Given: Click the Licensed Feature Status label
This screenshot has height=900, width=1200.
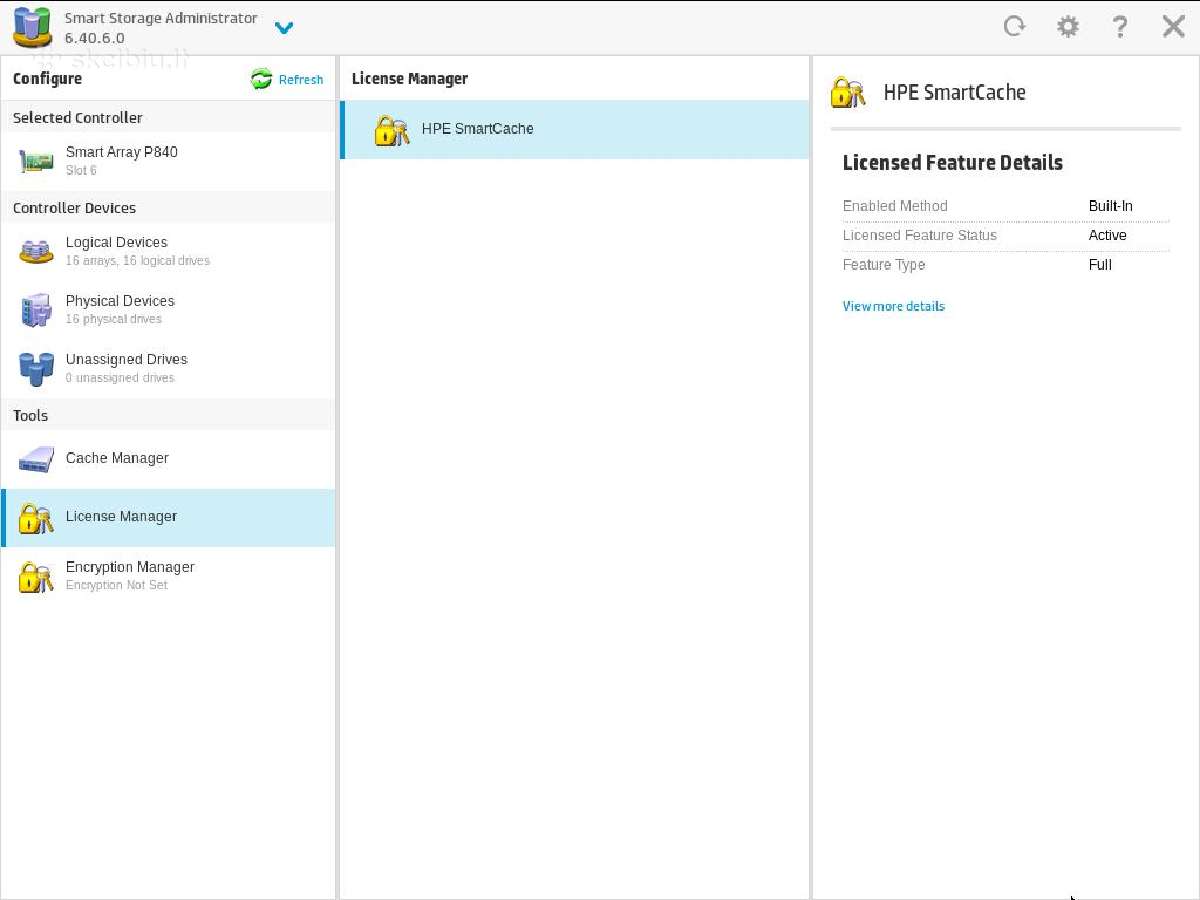Looking at the screenshot, I should (920, 235).
